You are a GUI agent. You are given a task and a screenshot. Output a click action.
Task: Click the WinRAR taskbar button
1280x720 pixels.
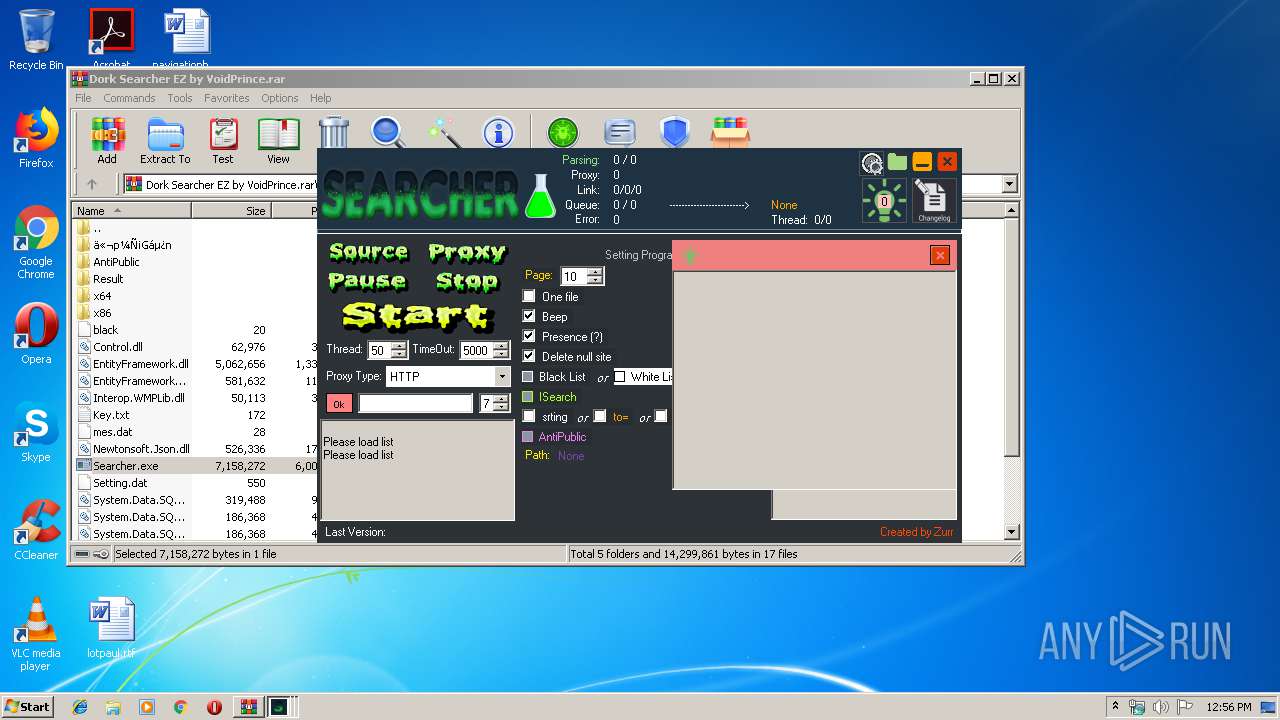[247, 707]
